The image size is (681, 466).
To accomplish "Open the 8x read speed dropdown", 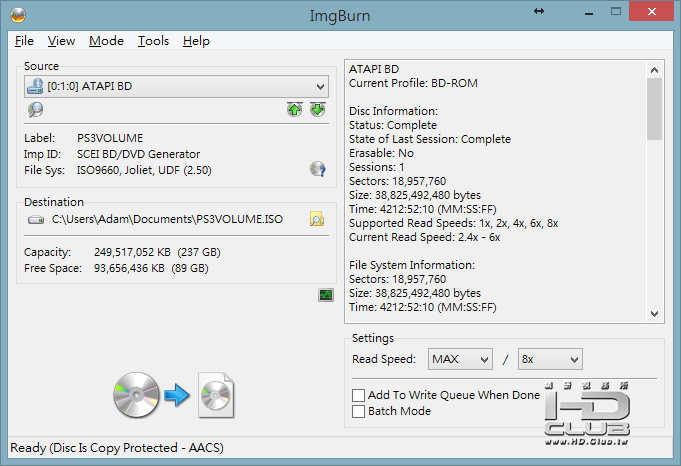I will [550, 359].
